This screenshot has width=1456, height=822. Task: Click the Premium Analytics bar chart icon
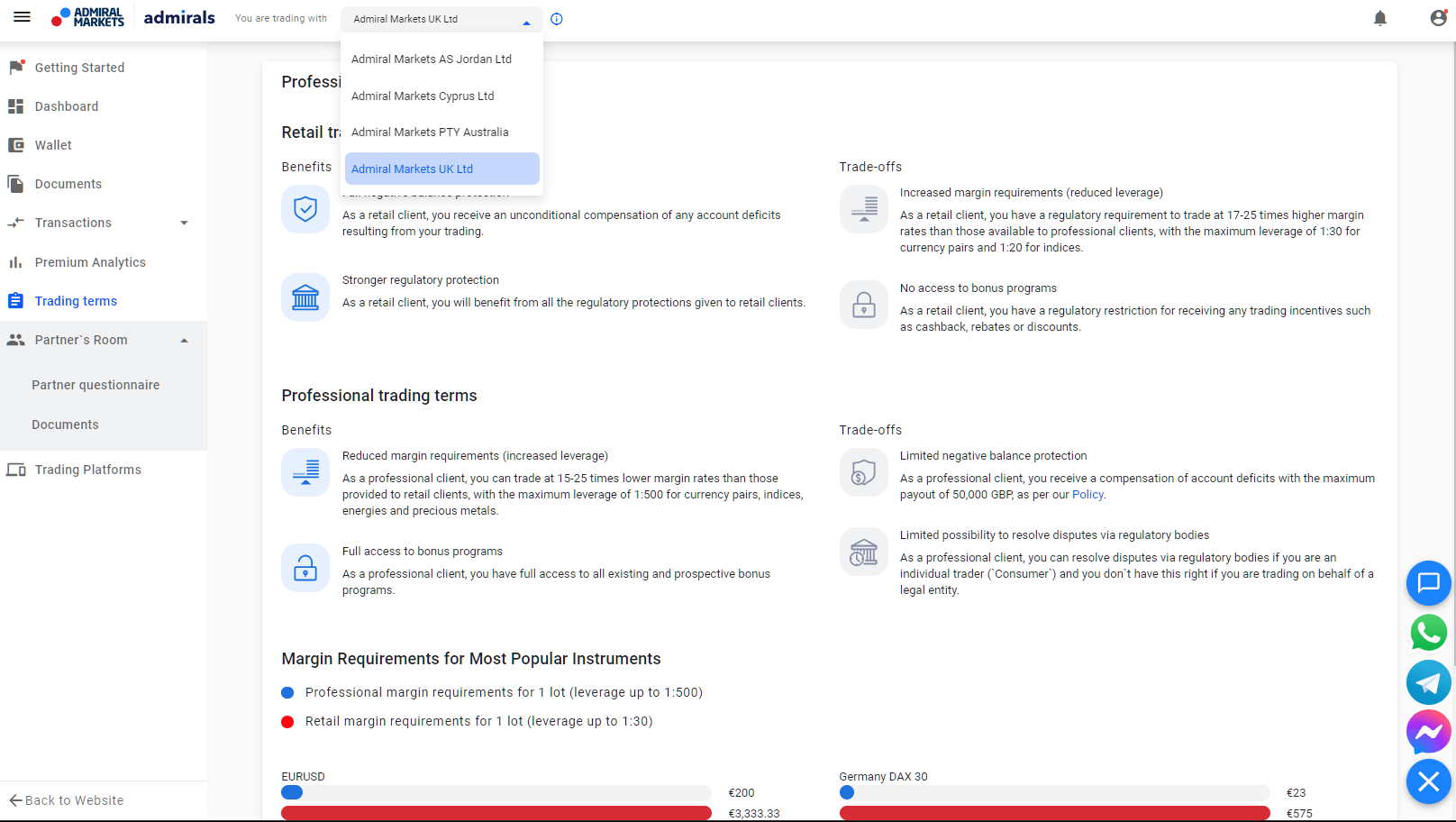[16, 262]
